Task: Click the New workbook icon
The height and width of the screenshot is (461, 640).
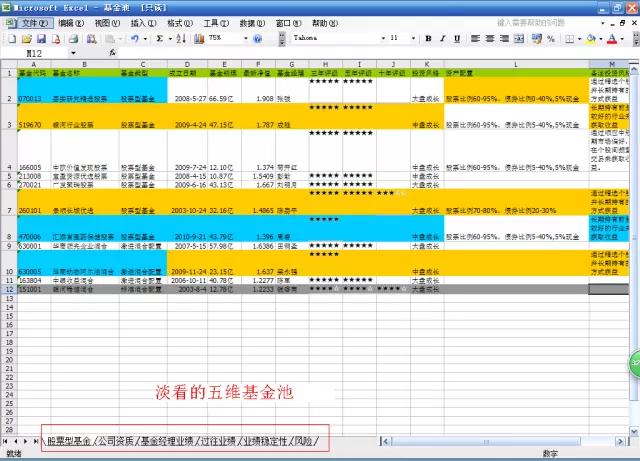Action: [9, 38]
